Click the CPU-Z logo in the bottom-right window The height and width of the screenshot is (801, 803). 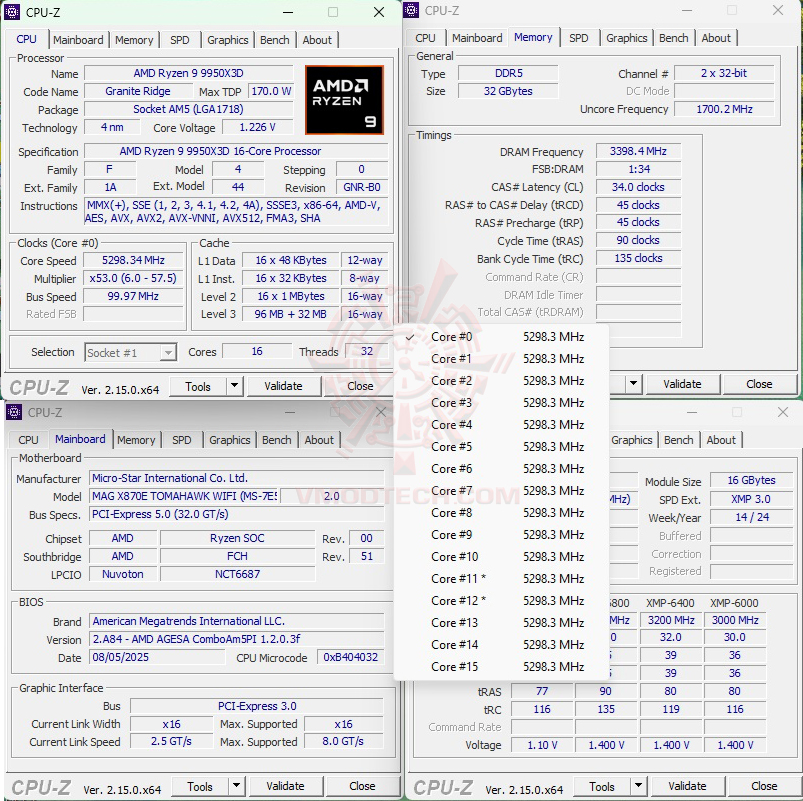click(447, 786)
